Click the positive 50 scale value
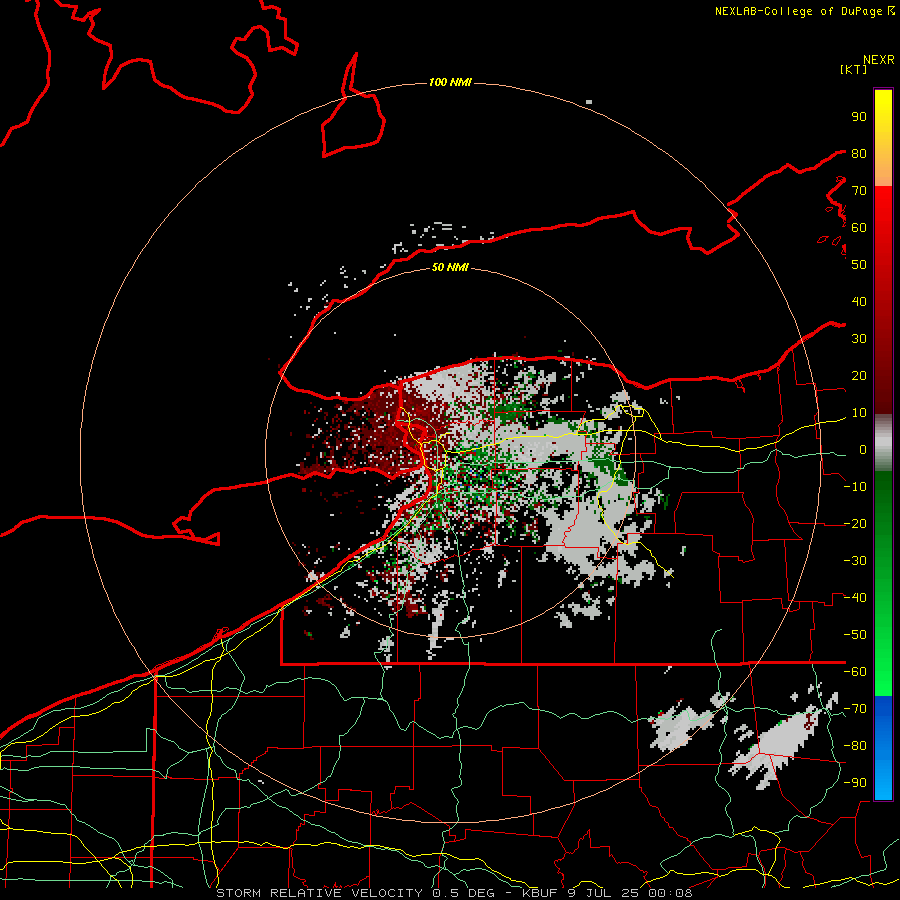The image size is (900, 900). click(859, 265)
